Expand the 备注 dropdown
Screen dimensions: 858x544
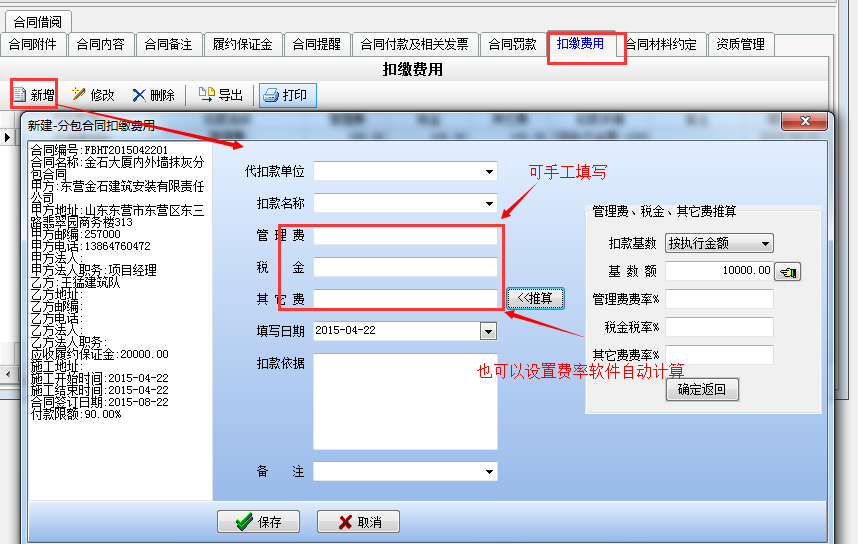coord(488,471)
